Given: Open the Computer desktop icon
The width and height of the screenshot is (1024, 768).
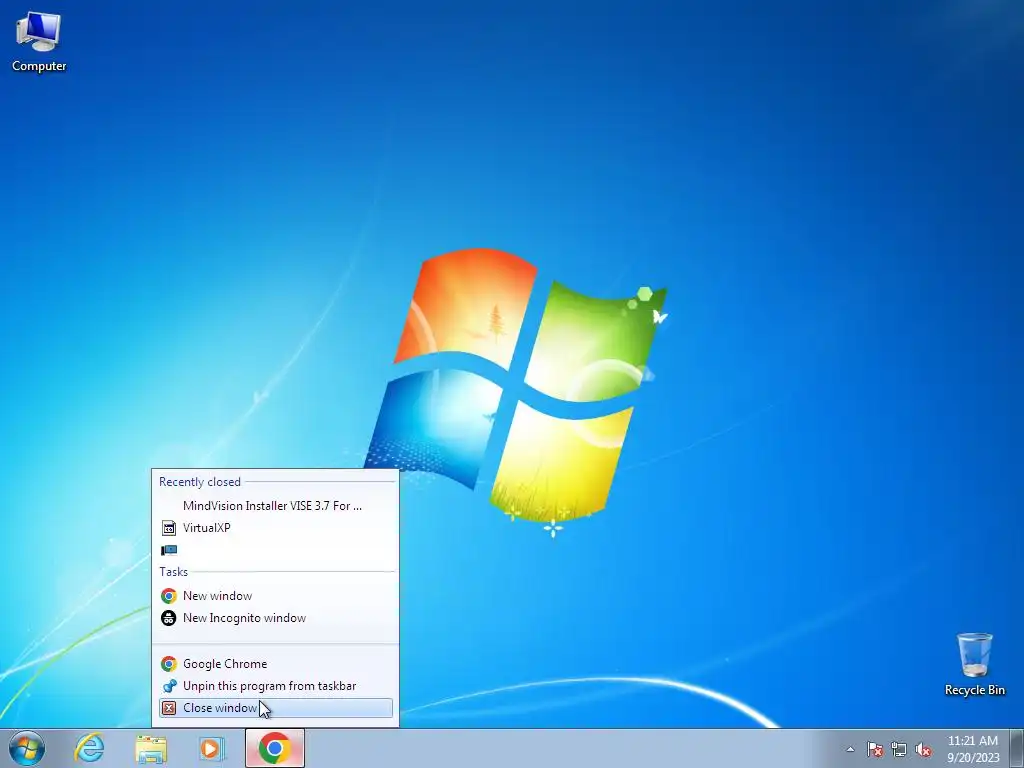Looking at the screenshot, I should (39, 42).
